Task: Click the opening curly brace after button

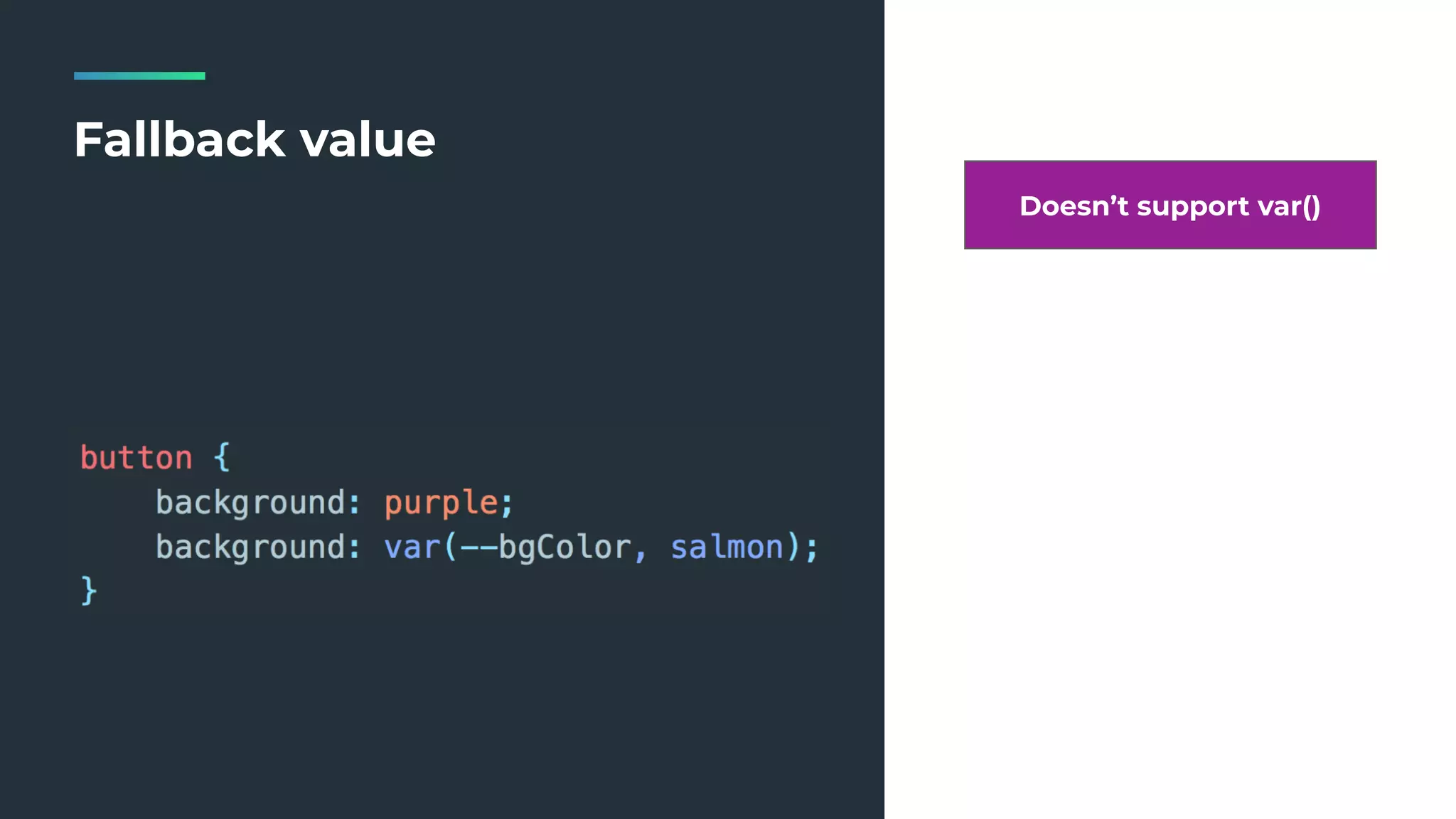Action: click(222, 457)
